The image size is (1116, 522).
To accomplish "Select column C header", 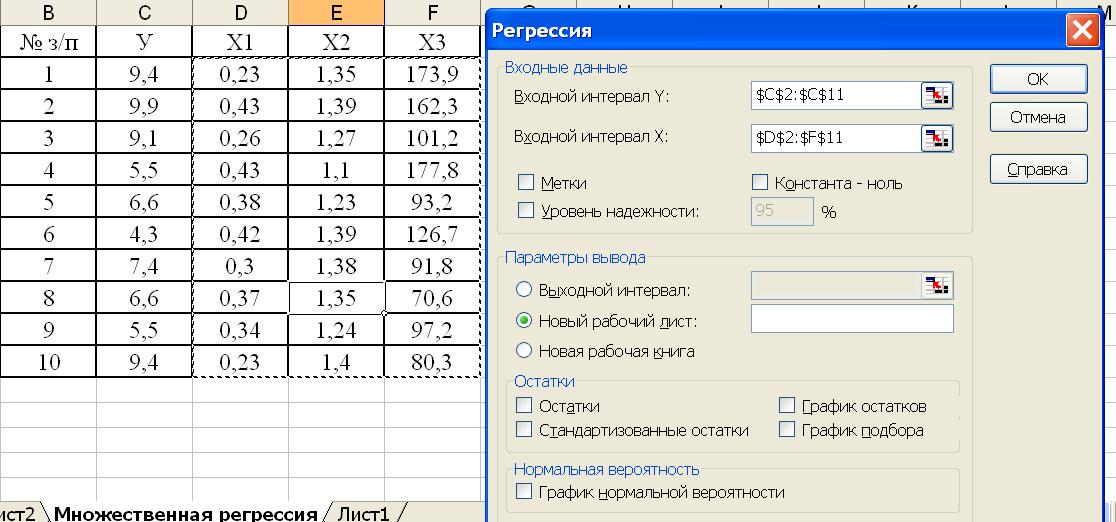I will pyautogui.click(x=144, y=12).
